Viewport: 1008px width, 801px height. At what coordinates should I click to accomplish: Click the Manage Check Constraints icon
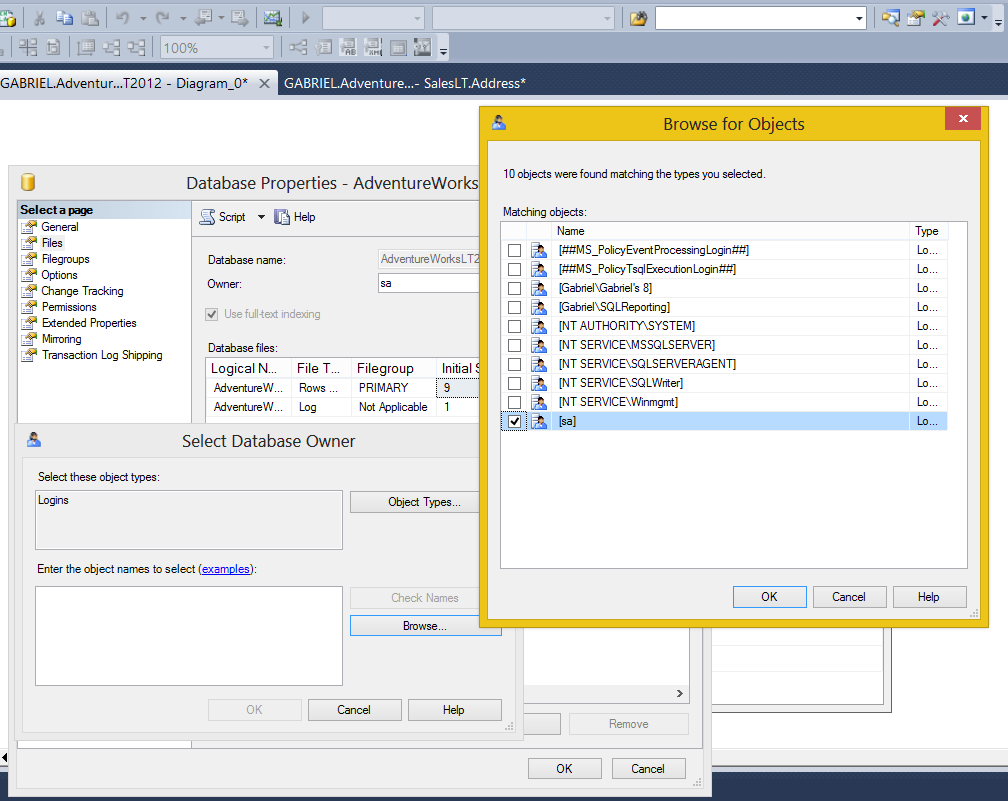(x=398, y=48)
